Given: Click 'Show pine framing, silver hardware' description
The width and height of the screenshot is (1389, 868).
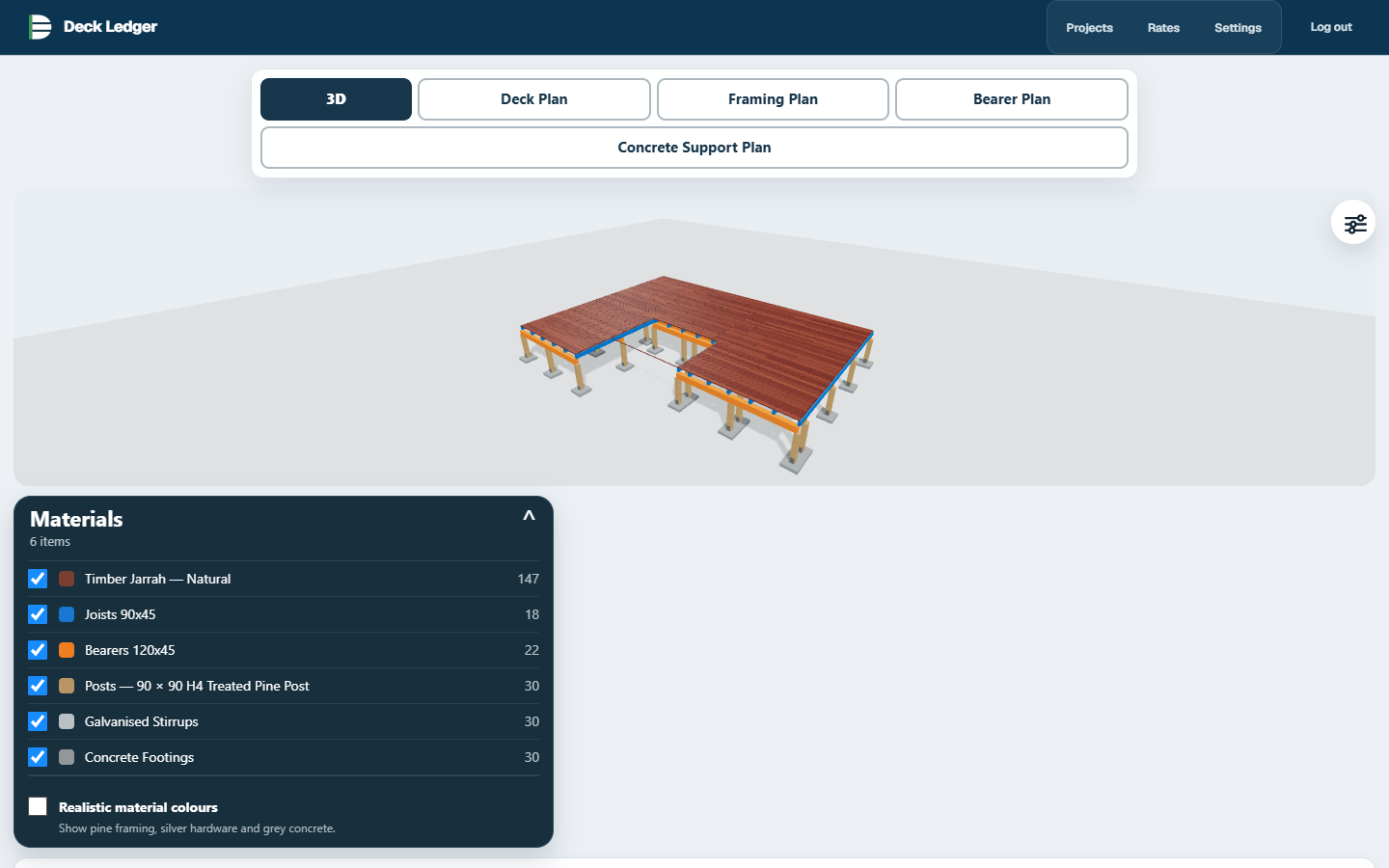Looking at the screenshot, I should coord(197,828).
